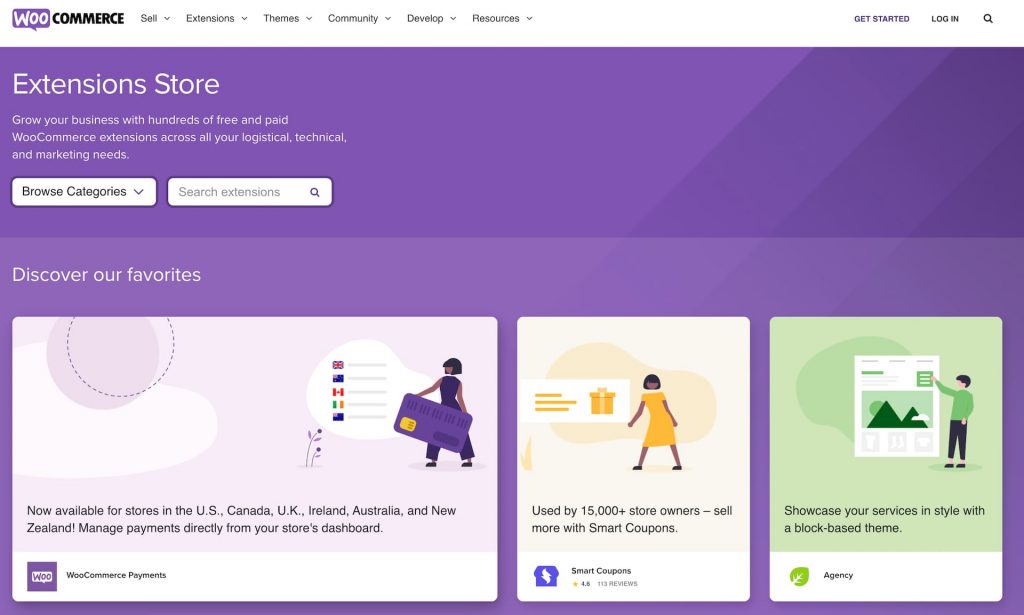Open the Agency theme name link
The image size is (1024, 615).
838,575
